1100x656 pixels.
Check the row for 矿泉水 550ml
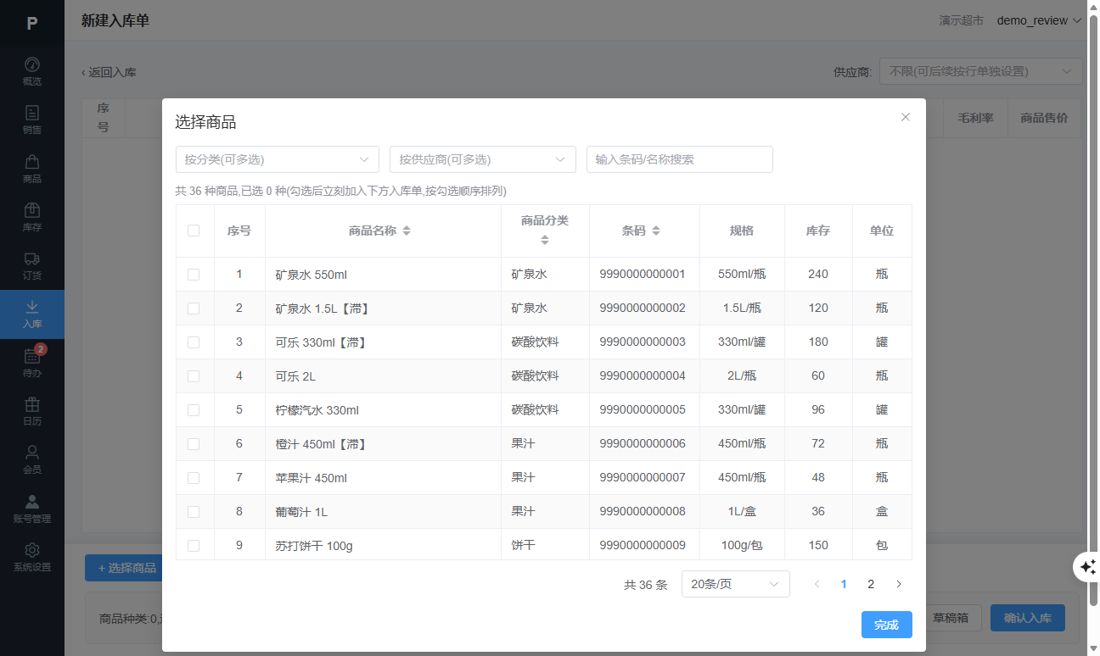(194, 274)
